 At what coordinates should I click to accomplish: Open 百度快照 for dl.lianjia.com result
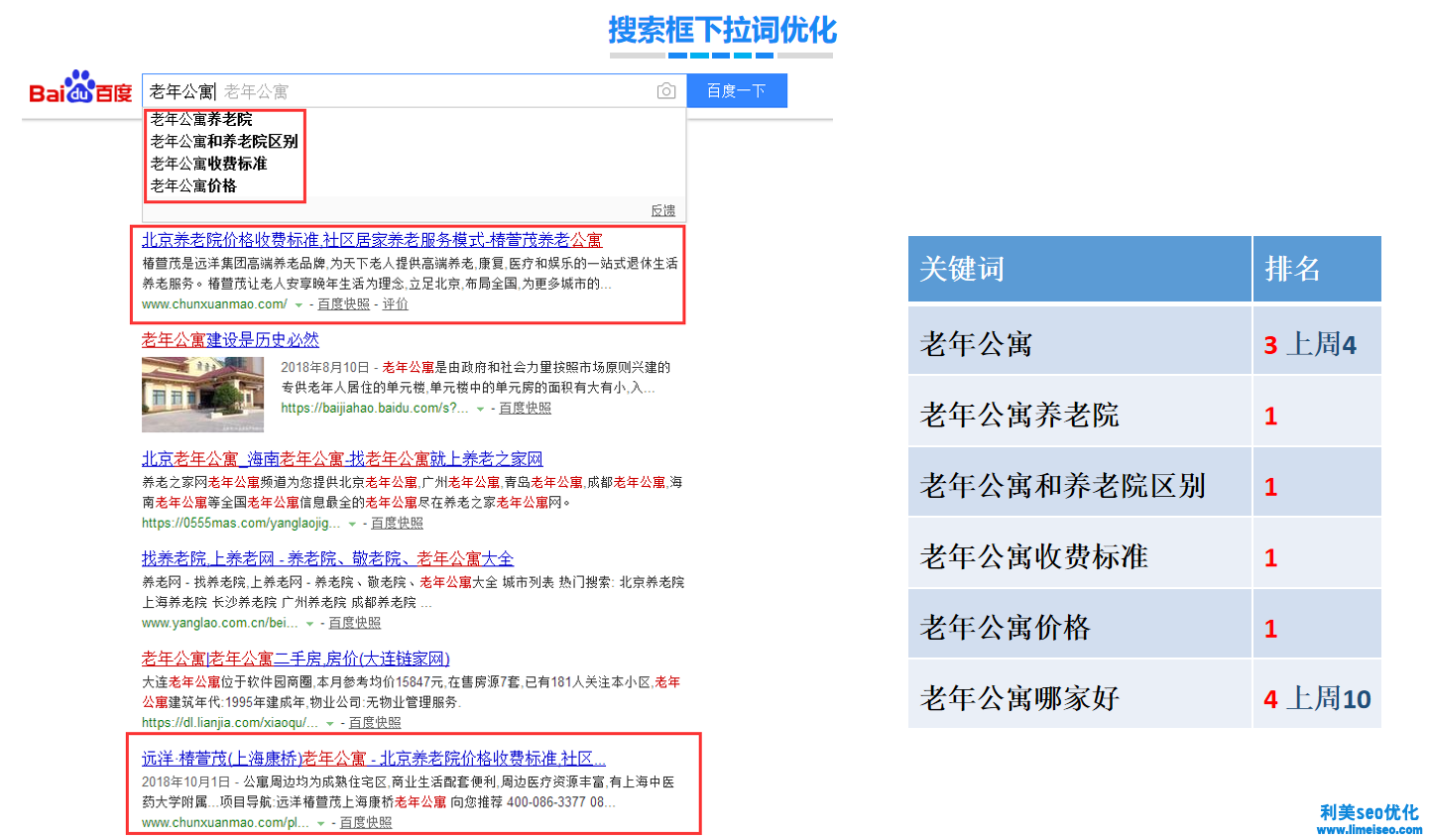tap(375, 723)
